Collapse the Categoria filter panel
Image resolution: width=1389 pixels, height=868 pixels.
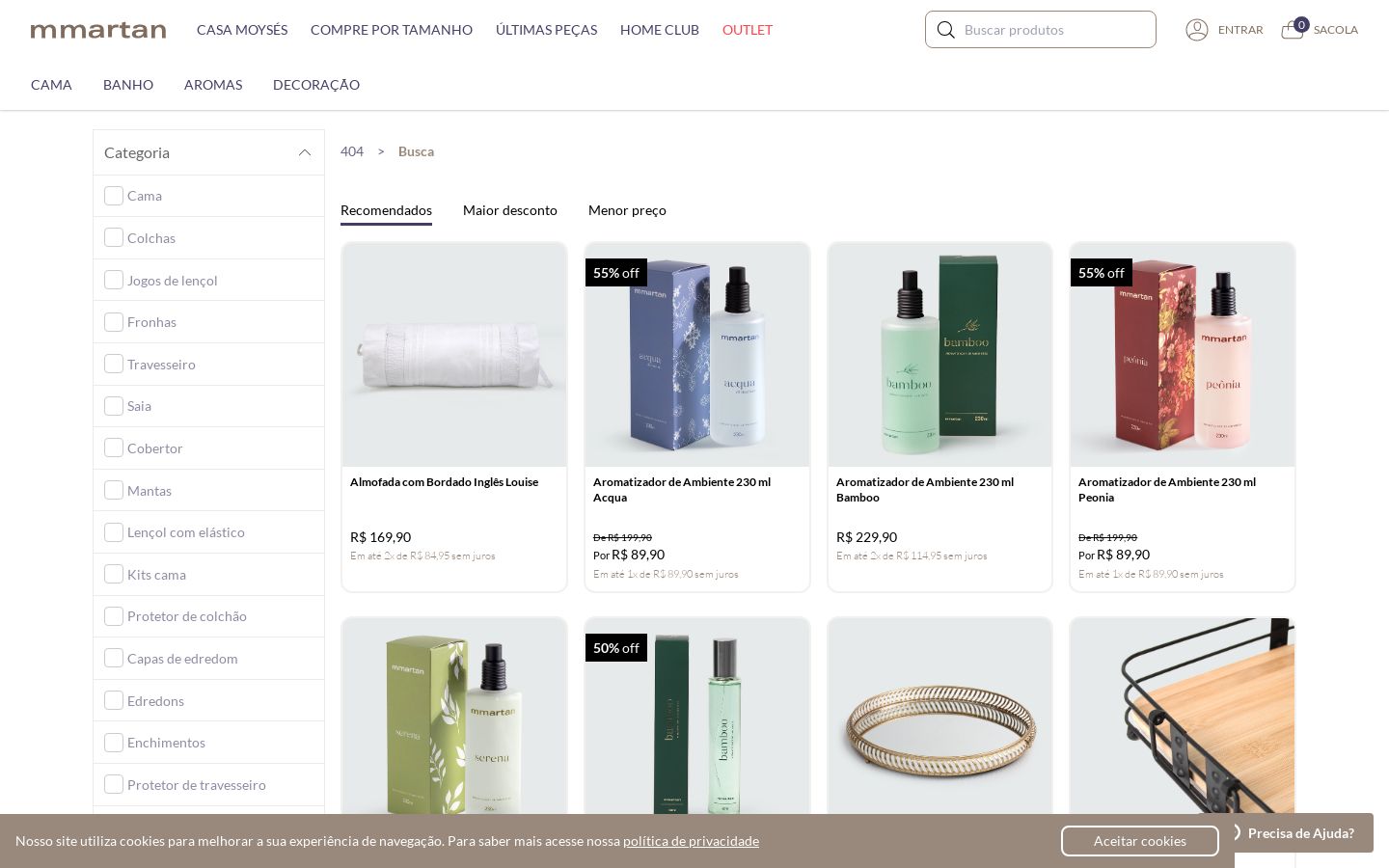(x=305, y=152)
